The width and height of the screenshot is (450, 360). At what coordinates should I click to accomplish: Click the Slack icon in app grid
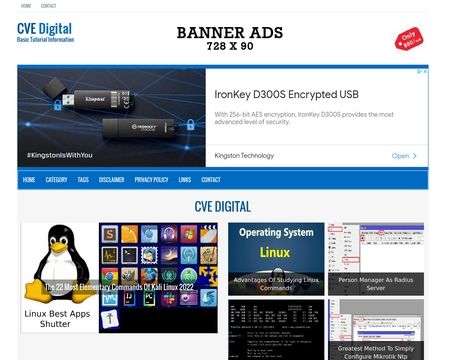169,298
